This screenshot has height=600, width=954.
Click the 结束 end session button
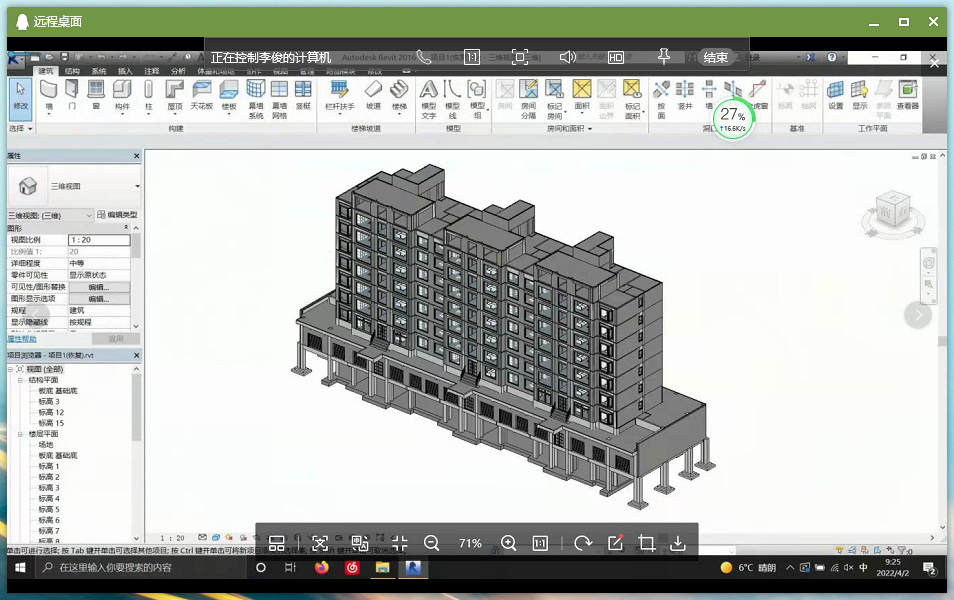[716, 57]
